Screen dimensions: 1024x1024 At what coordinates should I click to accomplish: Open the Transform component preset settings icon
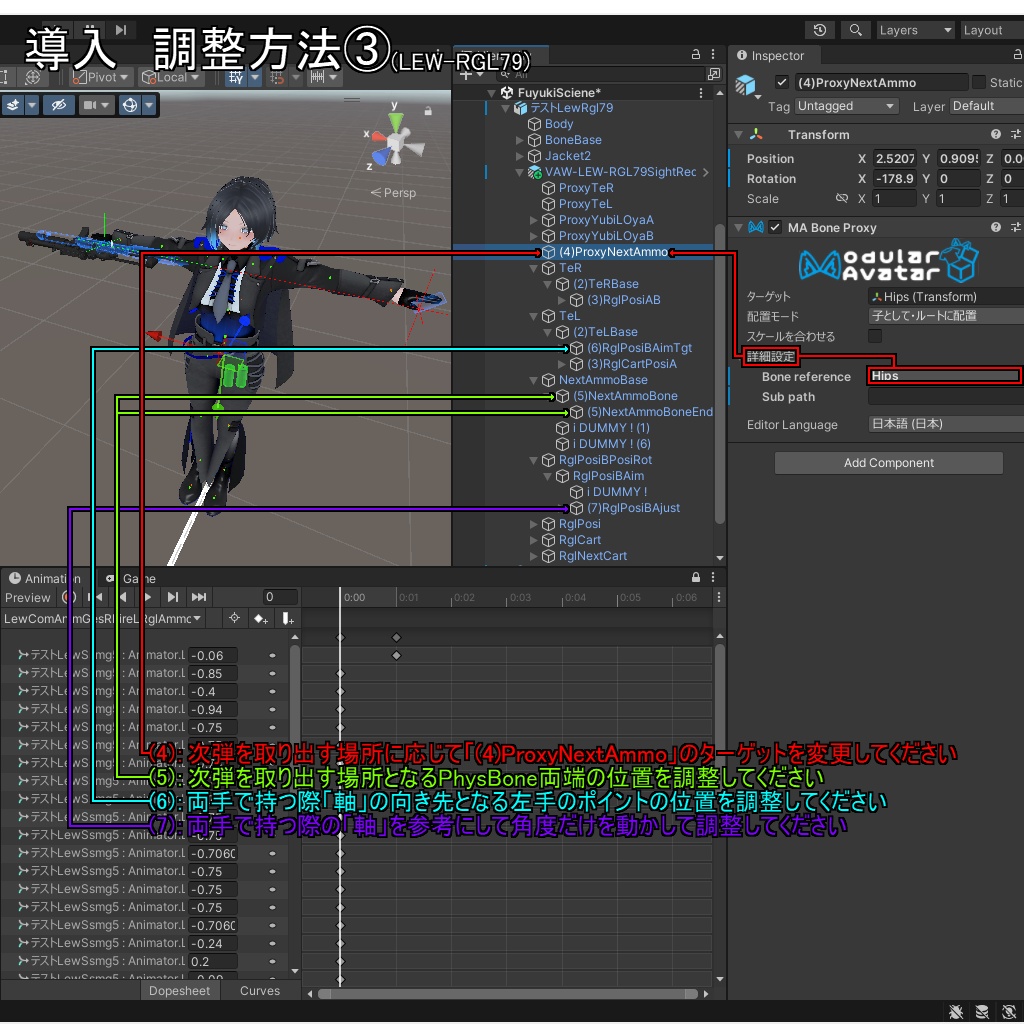pos(1016,134)
